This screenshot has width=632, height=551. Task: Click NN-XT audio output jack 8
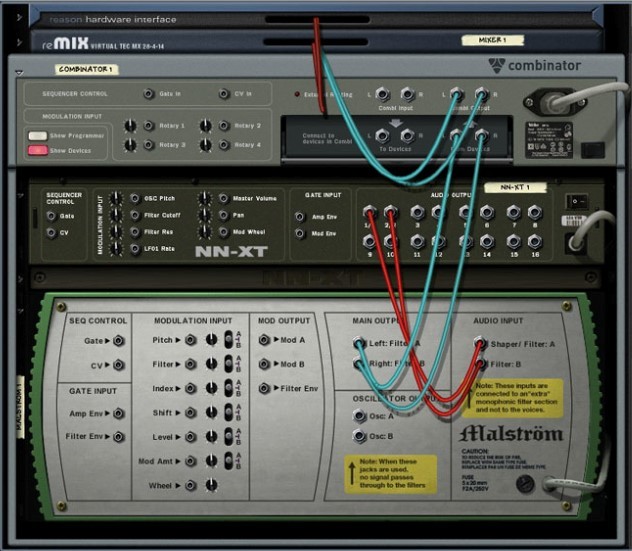coord(535,212)
